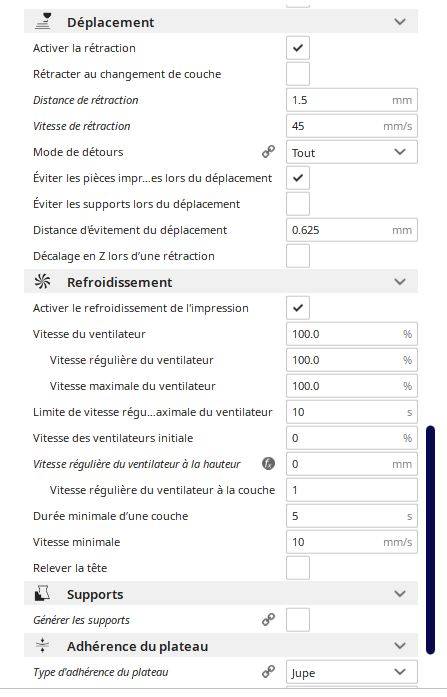
Task: Click the vertical settings scrollbar
Action: click(x=430, y=540)
